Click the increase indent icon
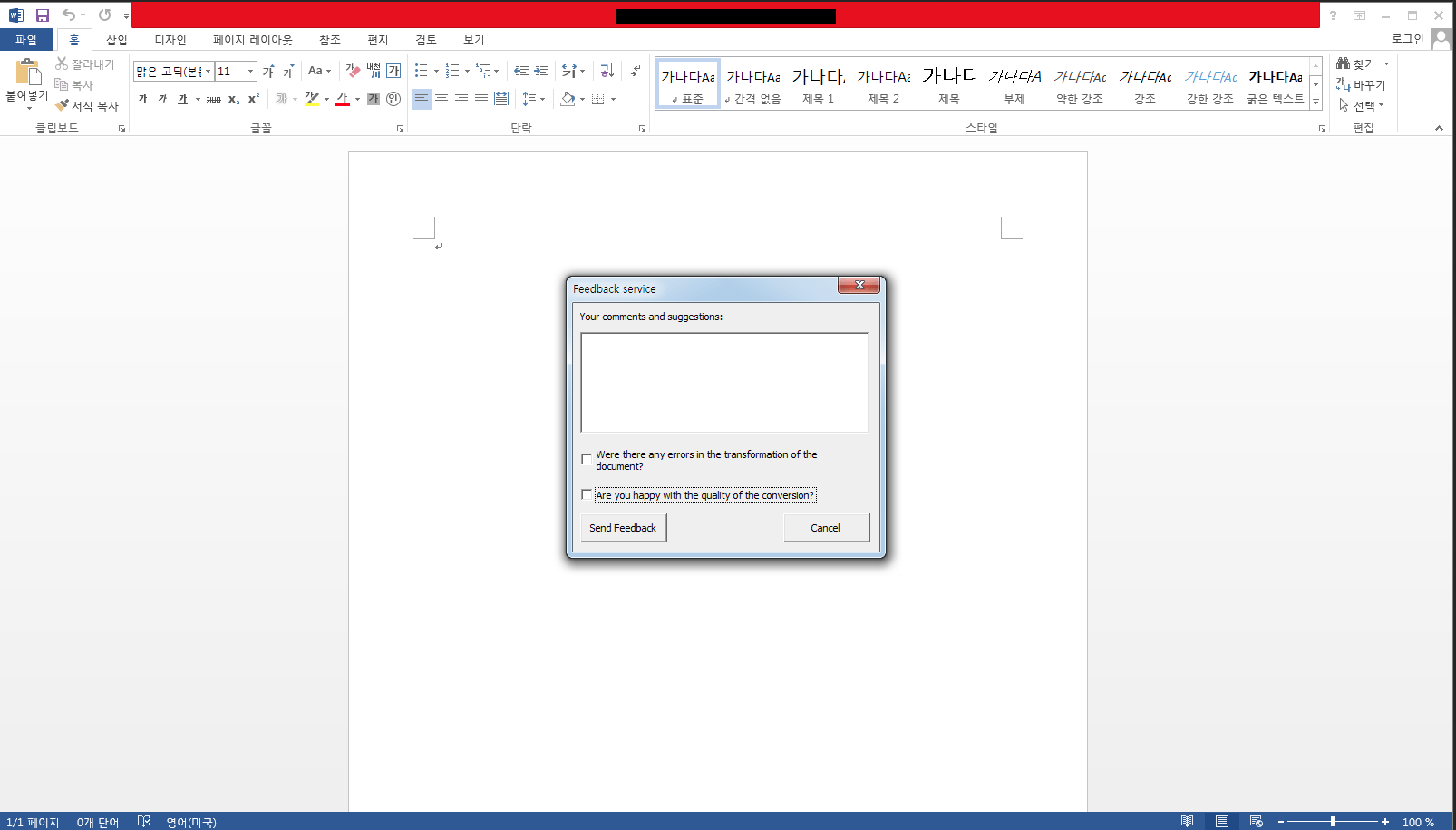The image size is (1456, 830). pos(541,71)
